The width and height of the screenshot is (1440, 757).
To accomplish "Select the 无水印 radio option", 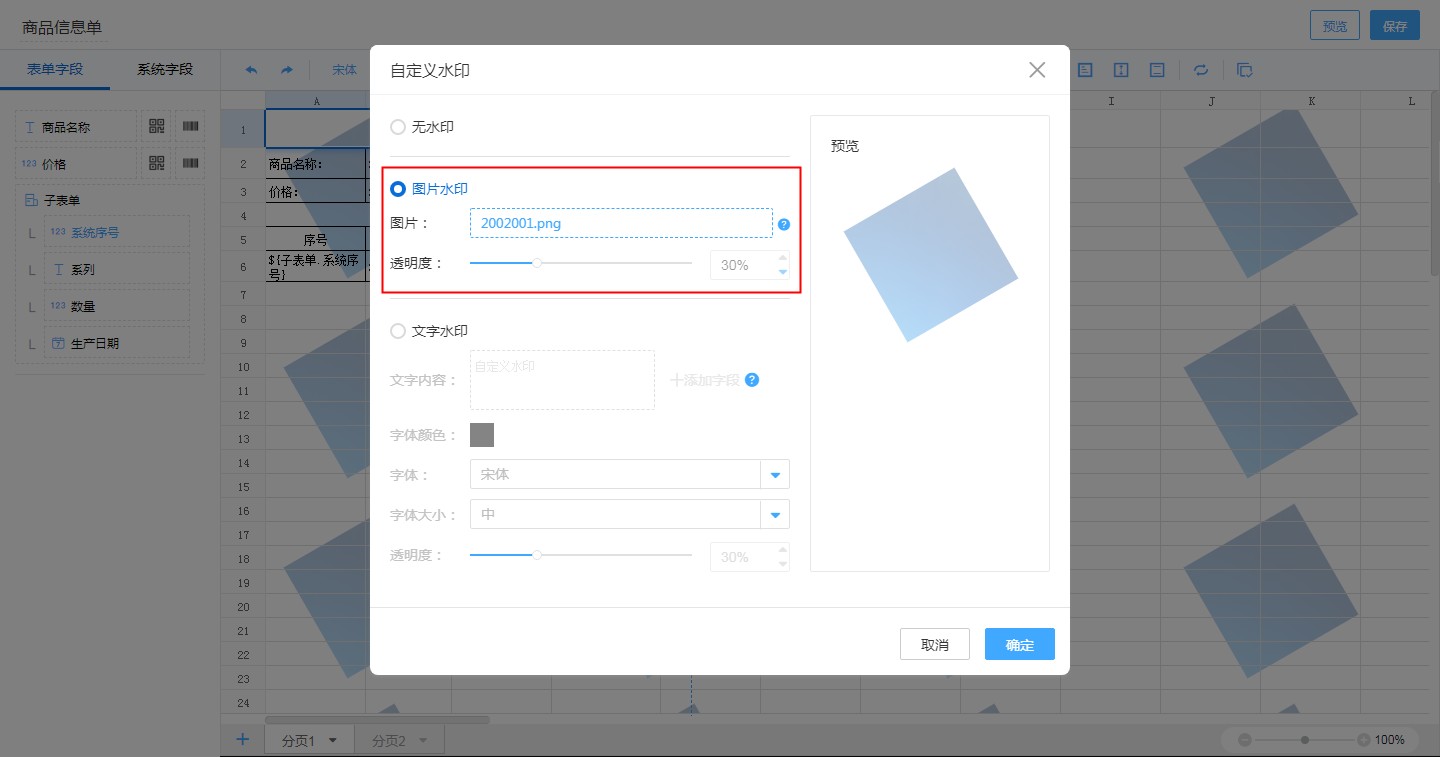I will pyautogui.click(x=398, y=127).
